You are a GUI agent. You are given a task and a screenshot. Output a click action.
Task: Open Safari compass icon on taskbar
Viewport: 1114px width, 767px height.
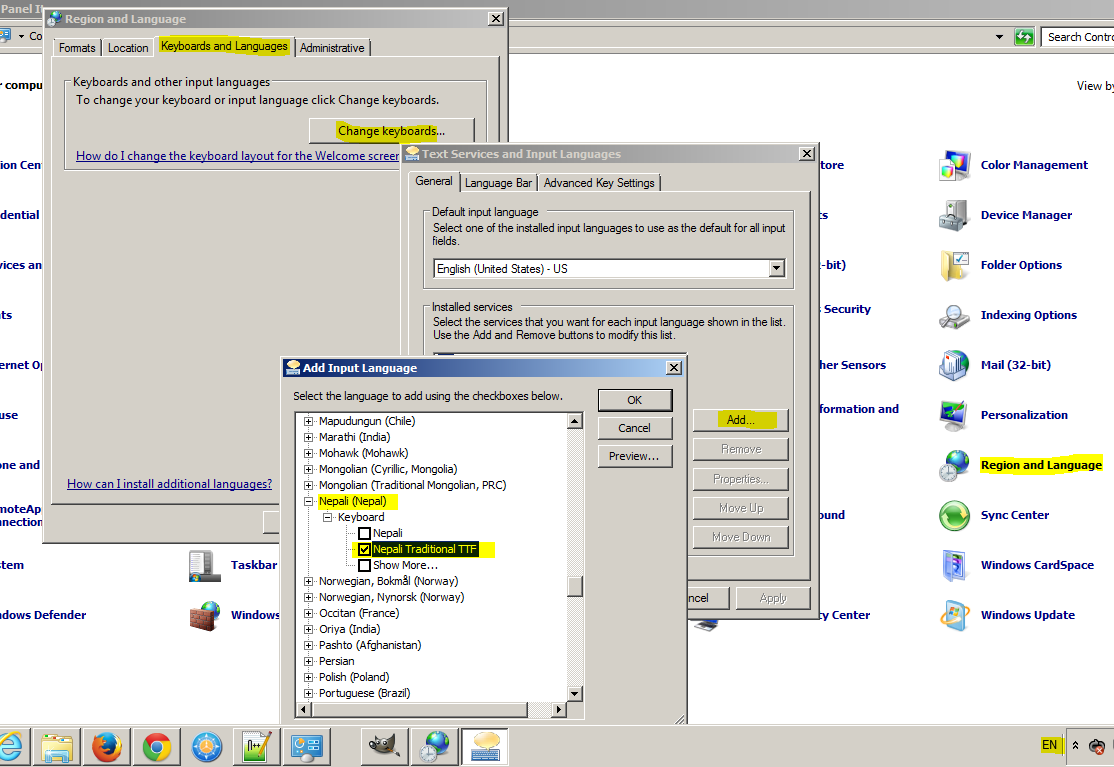coord(207,747)
